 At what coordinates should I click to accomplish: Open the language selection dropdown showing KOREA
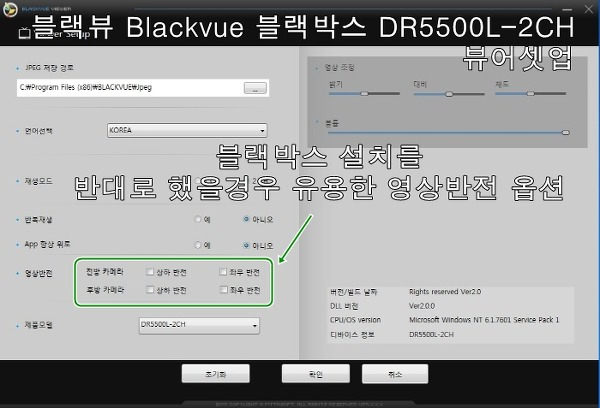[x=187, y=130]
